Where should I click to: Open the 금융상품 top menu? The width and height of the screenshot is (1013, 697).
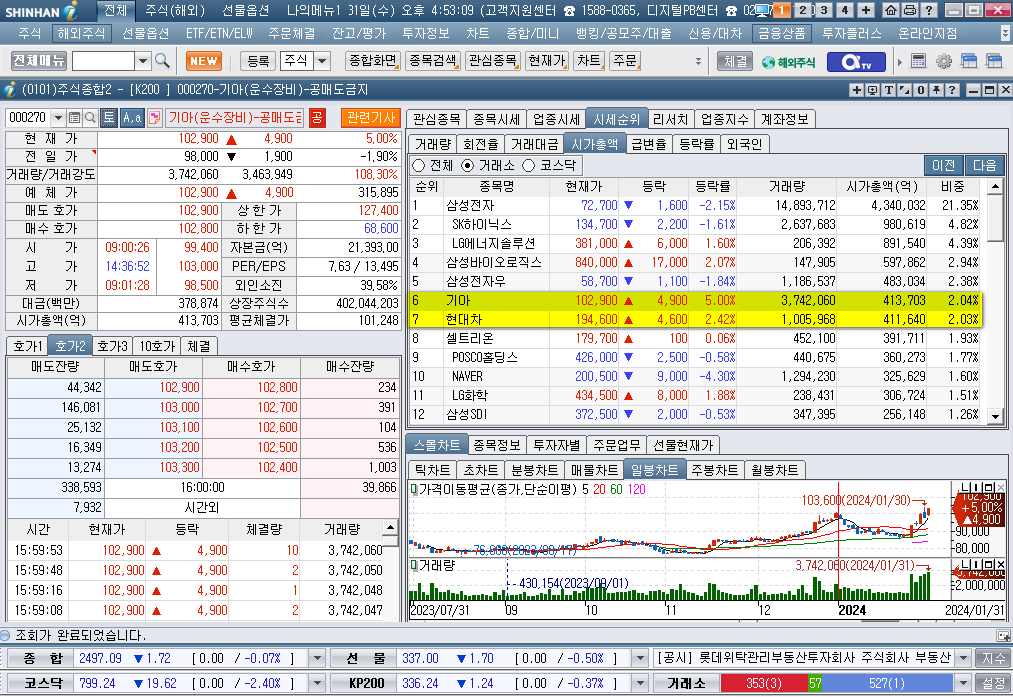click(x=782, y=34)
